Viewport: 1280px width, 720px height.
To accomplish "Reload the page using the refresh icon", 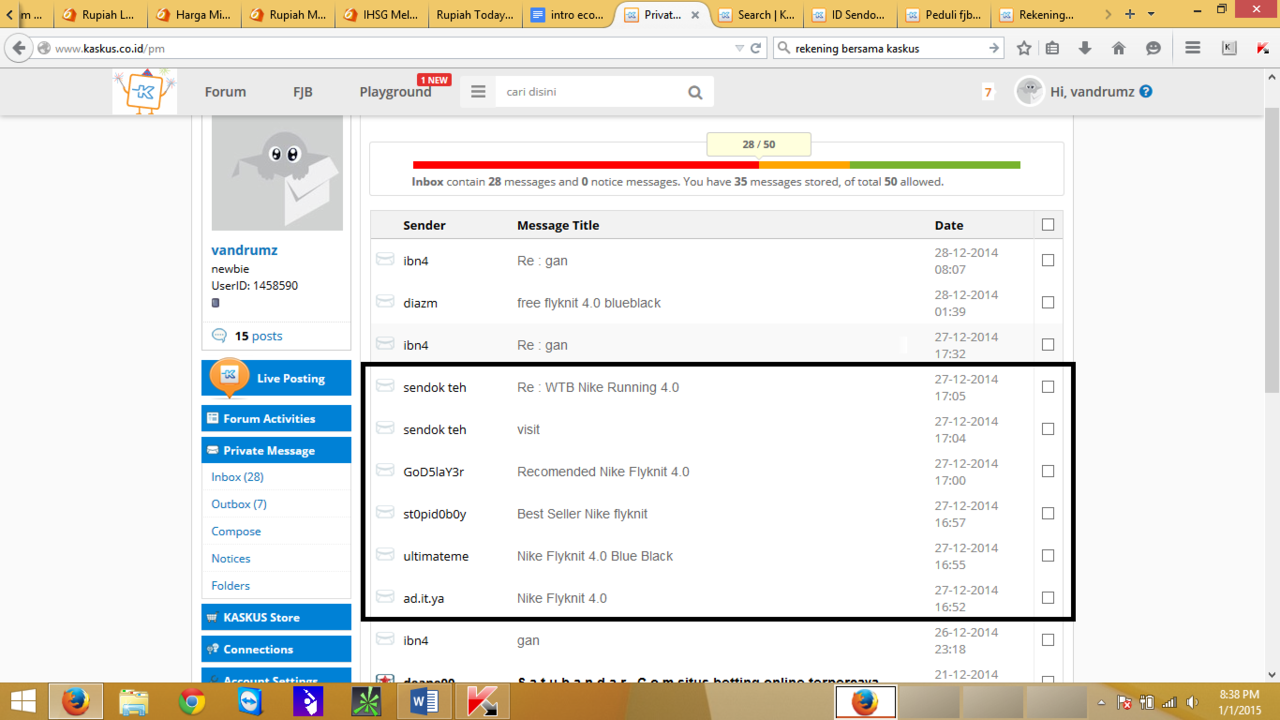I will (756, 48).
